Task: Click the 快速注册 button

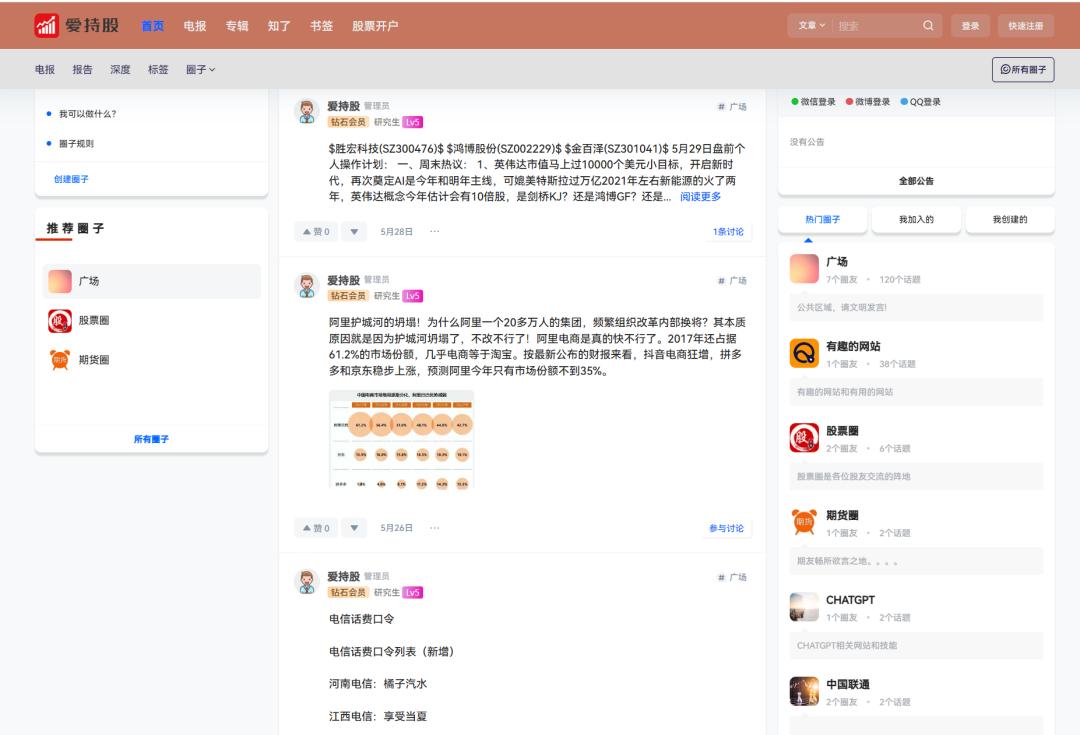Action: point(1026,25)
